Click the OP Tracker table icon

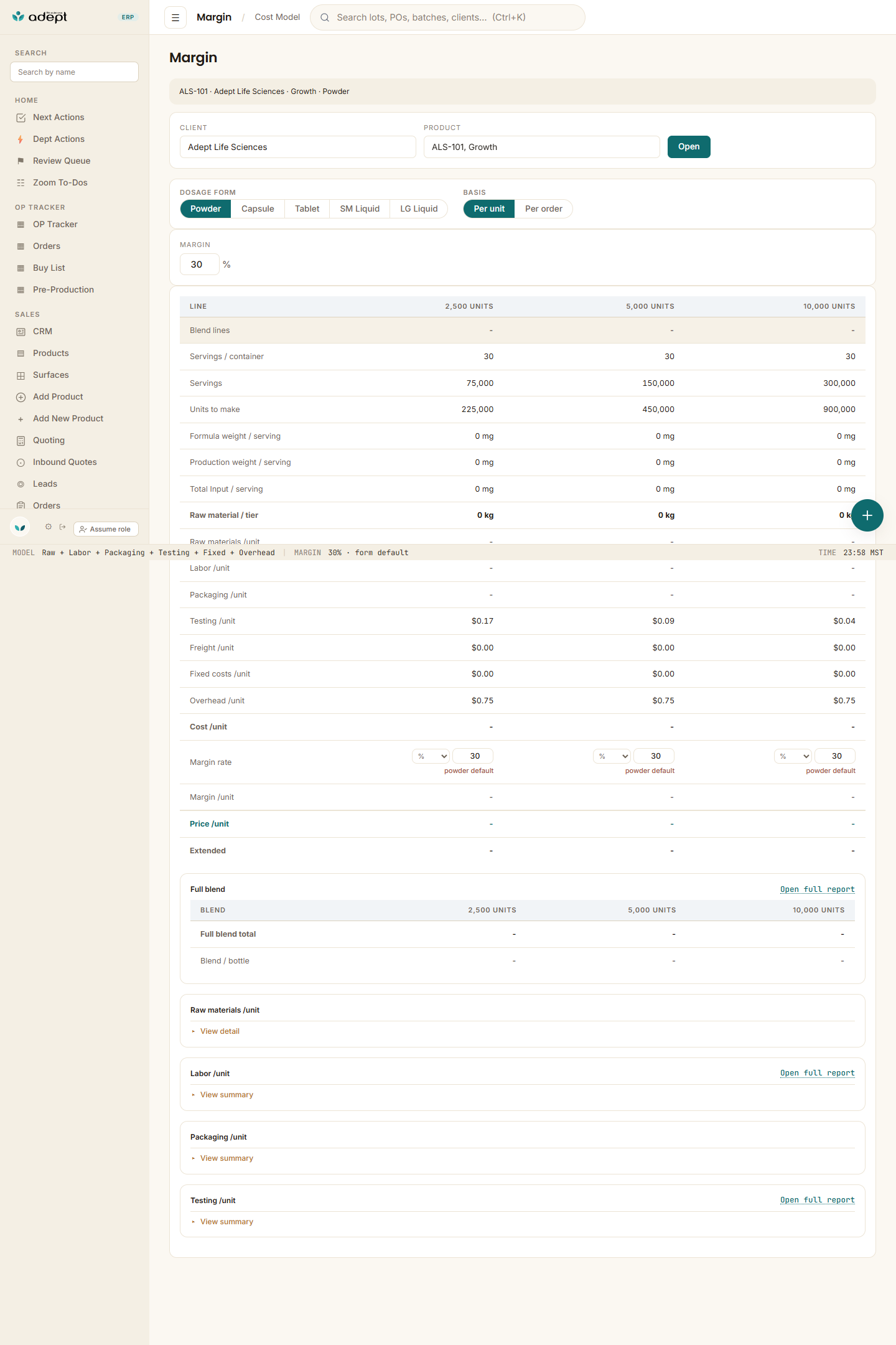tap(21, 225)
